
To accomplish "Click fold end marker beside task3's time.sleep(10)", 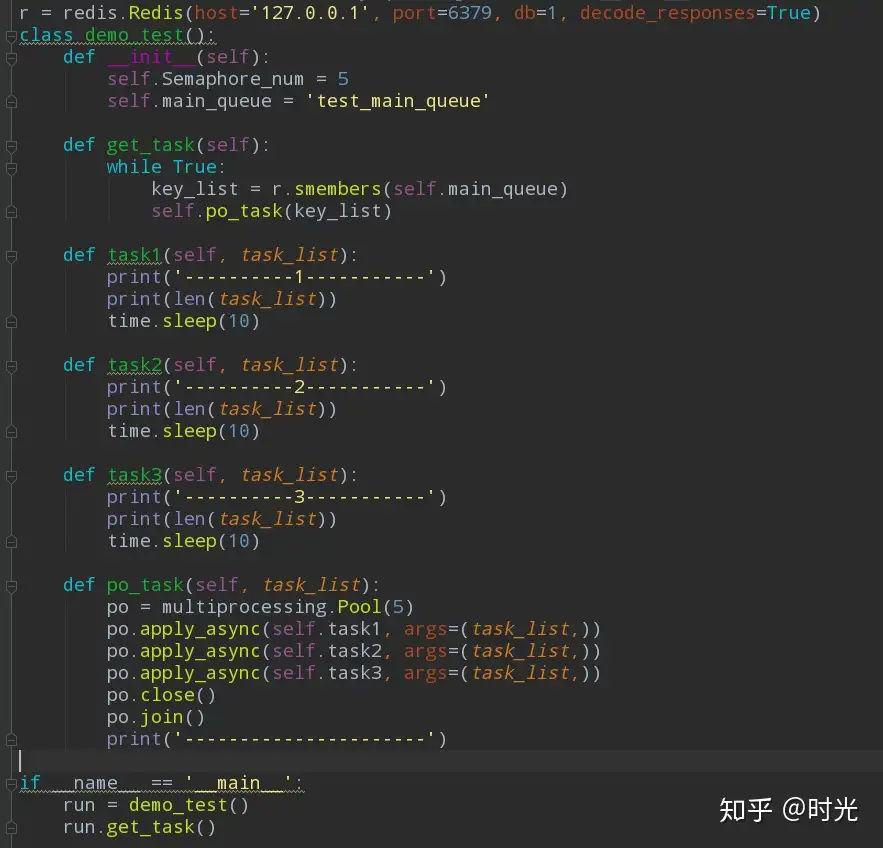I will pos(11,542).
